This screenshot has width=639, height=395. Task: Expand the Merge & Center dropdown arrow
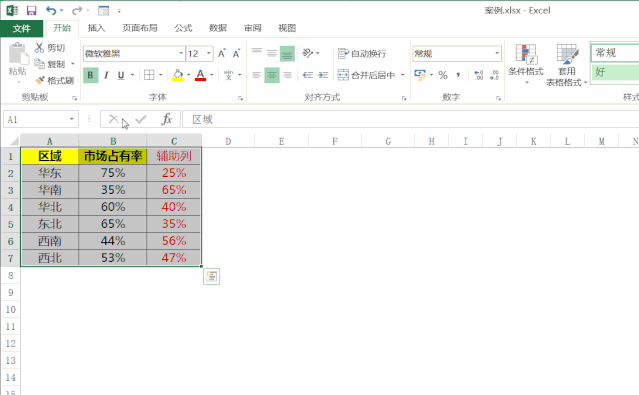403,75
